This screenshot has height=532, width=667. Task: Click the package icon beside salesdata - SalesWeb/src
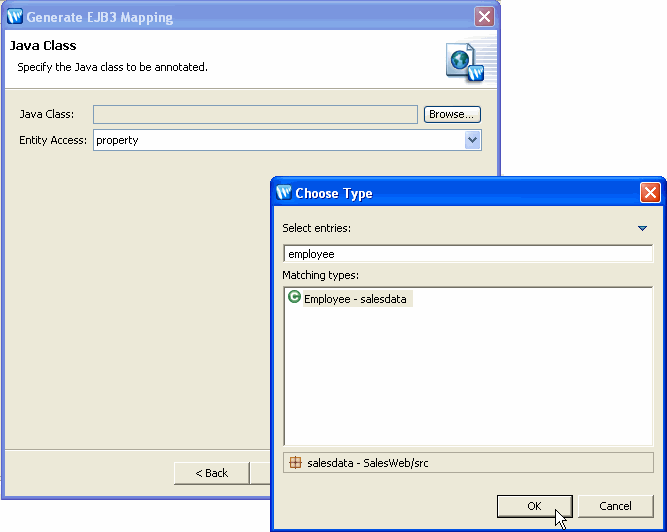pos(295,462)
